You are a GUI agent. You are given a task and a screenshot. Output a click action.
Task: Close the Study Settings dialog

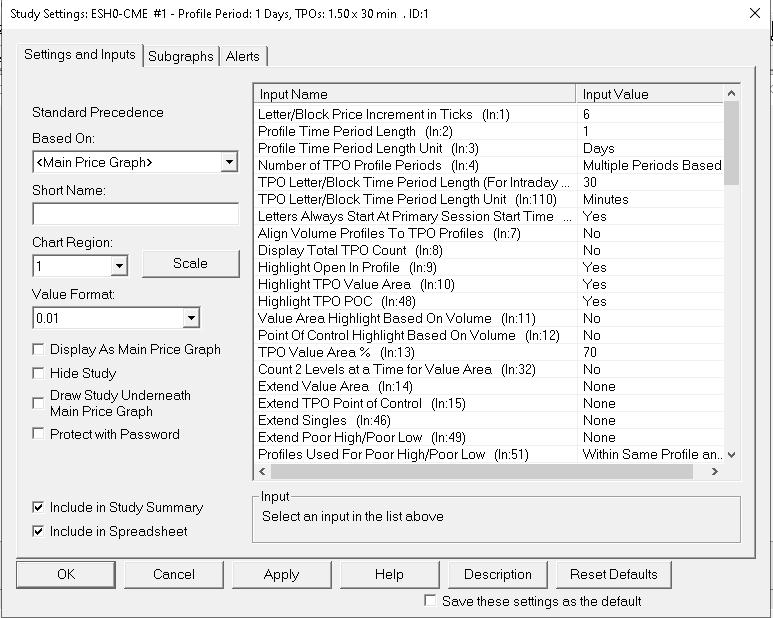[x=755, y=13]
